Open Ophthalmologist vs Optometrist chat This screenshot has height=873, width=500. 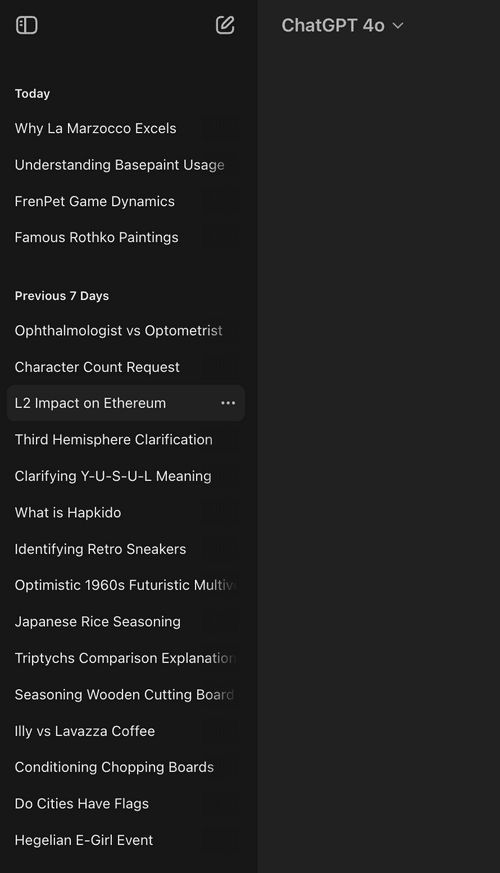click(126, 331)
